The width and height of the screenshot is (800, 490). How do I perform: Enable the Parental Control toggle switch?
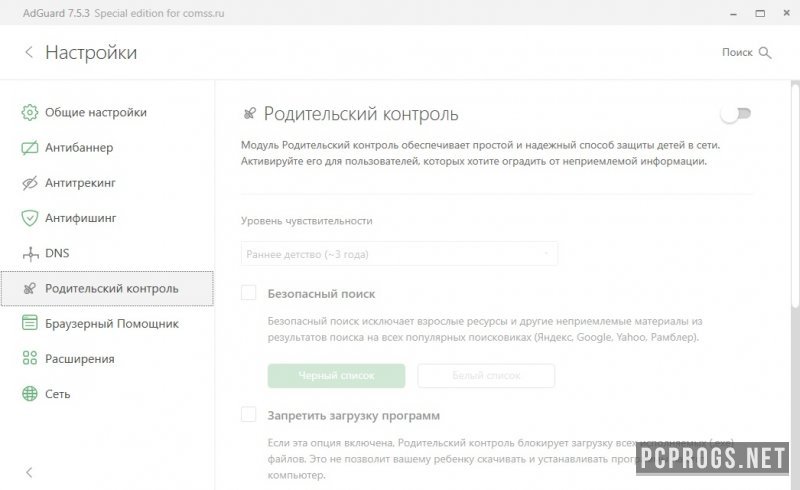(736, 114)
